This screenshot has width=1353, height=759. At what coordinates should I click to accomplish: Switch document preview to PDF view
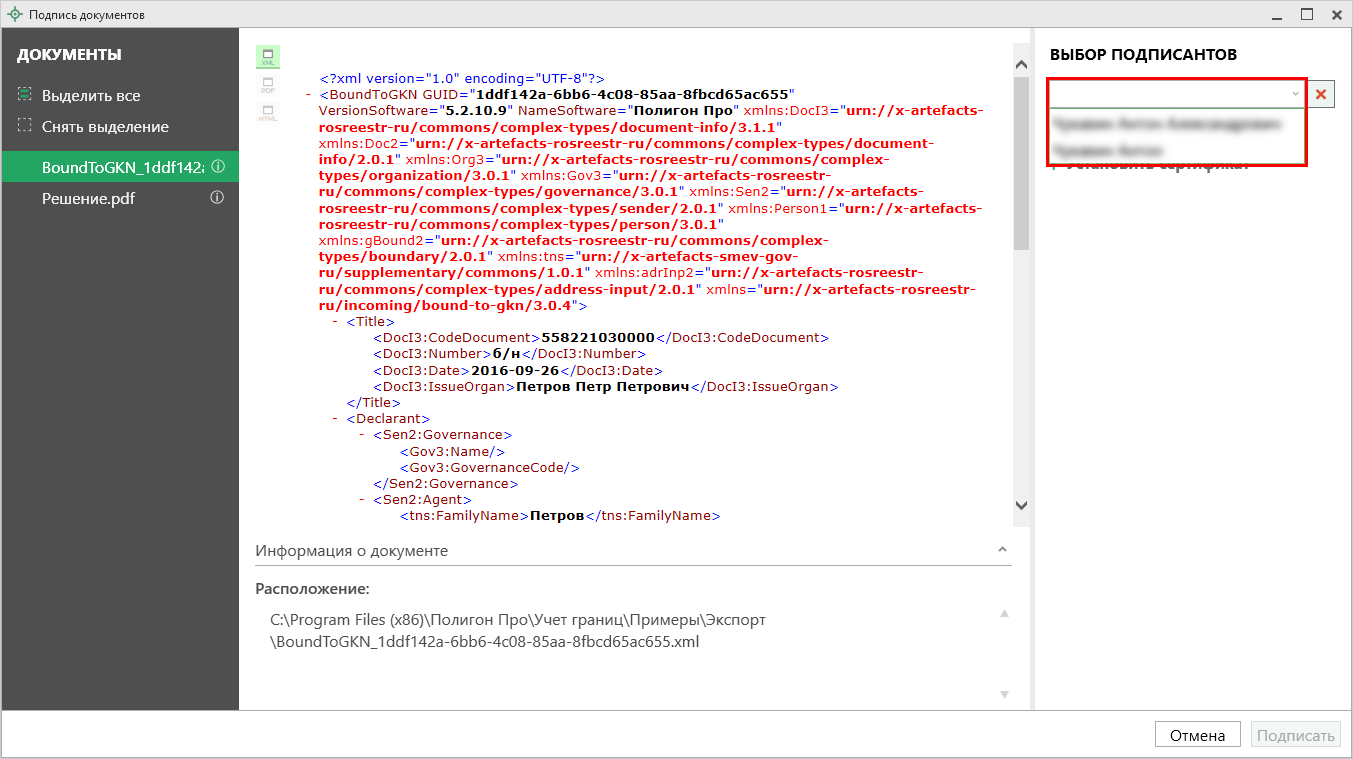click(268, 85)
